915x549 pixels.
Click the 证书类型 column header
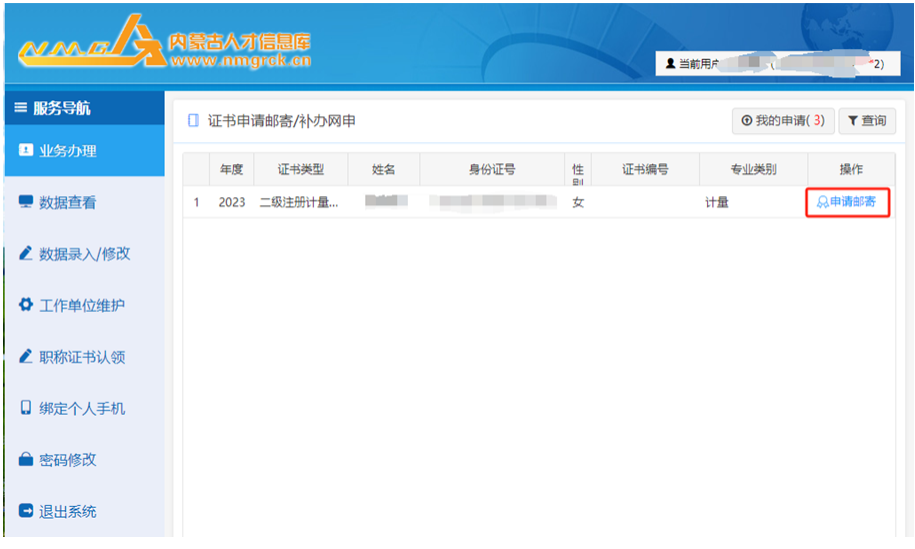pos(300,170)
